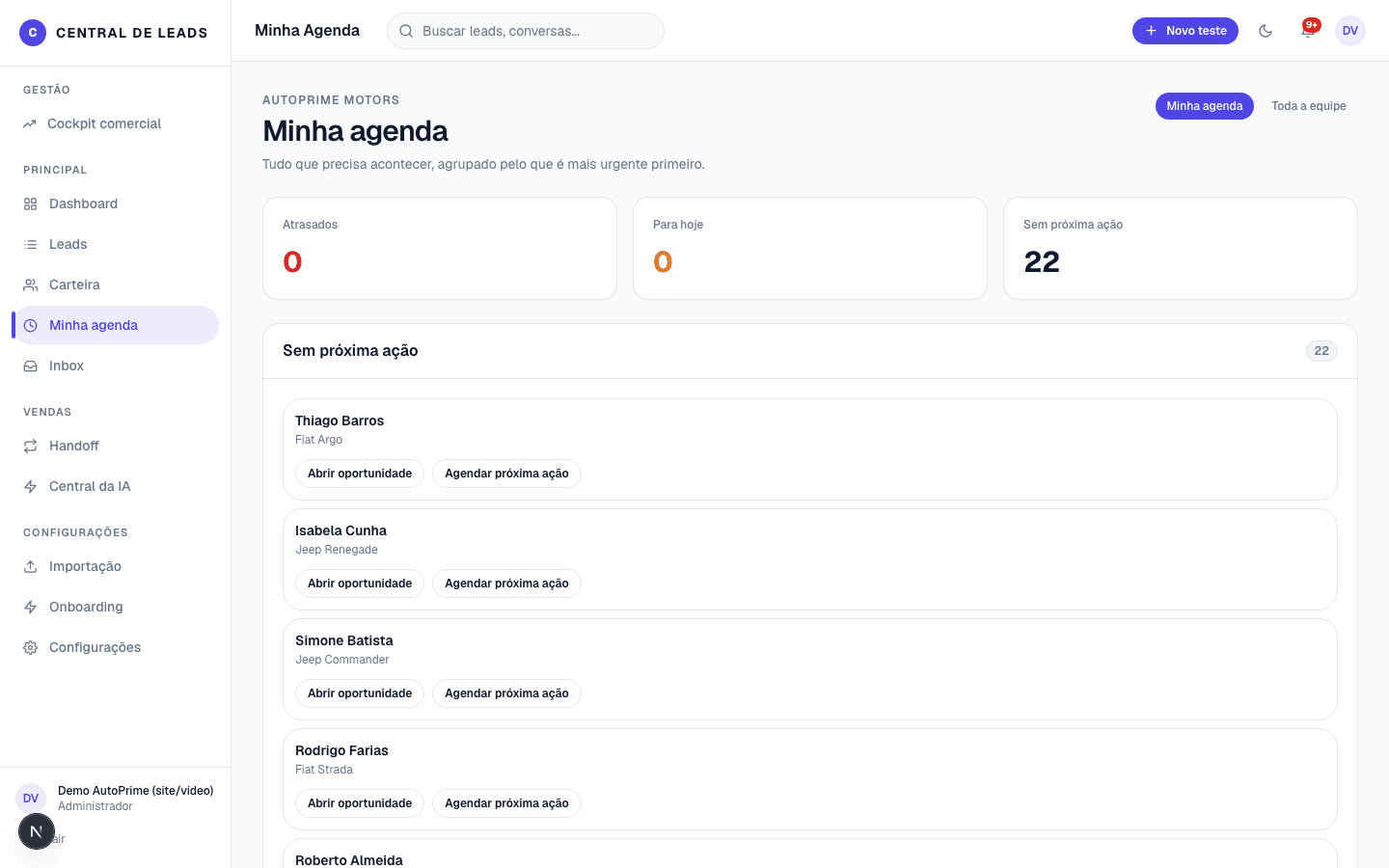
Task: Open oportunidade for Isabela Cunha
Action: (x=360, y=583)
